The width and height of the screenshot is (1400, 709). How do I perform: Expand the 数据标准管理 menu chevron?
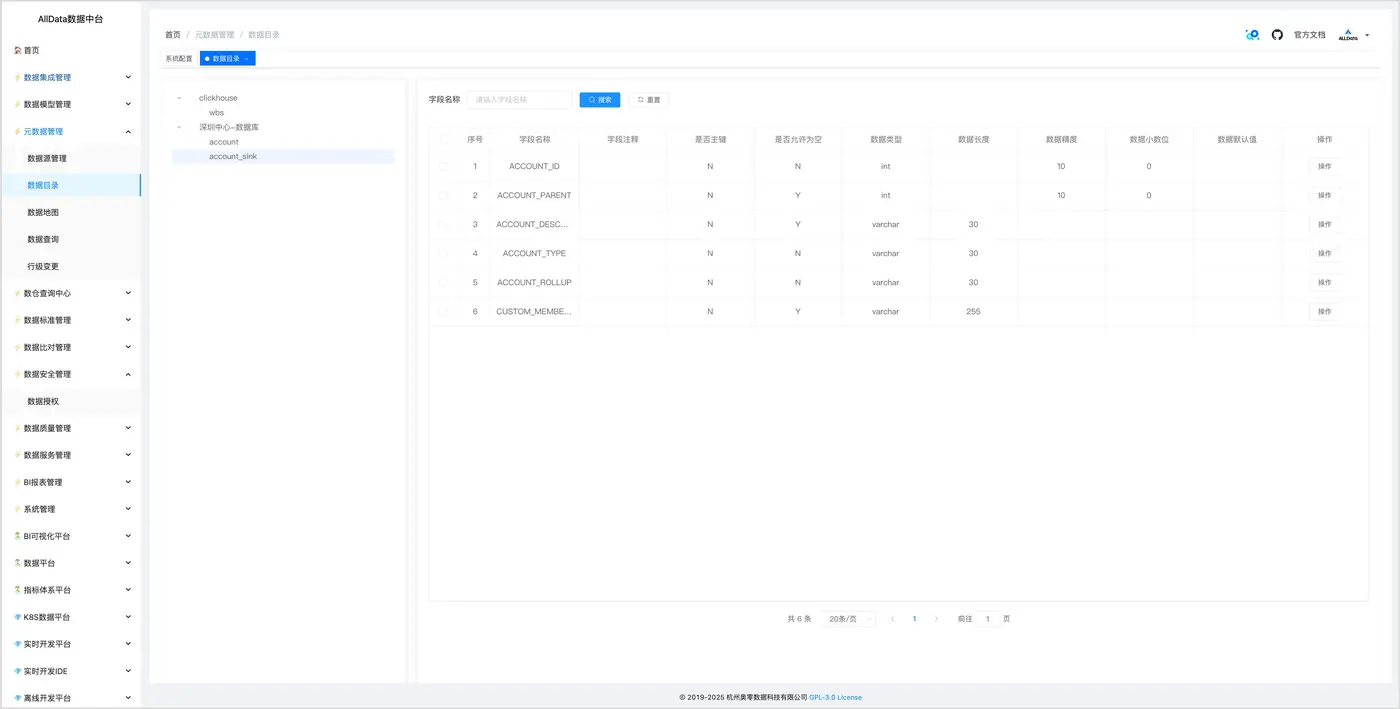coord(128,320)
